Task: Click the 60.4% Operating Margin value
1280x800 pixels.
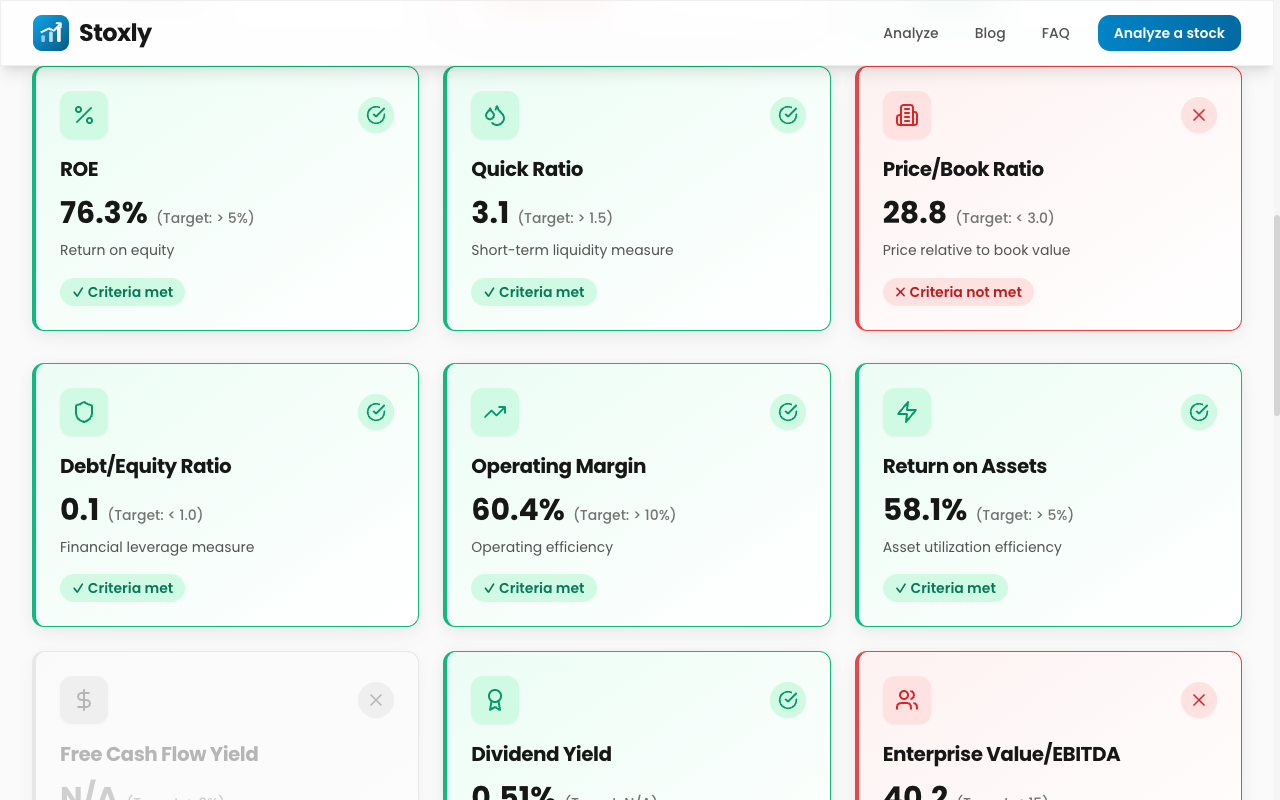Action: tap(518, 509)
